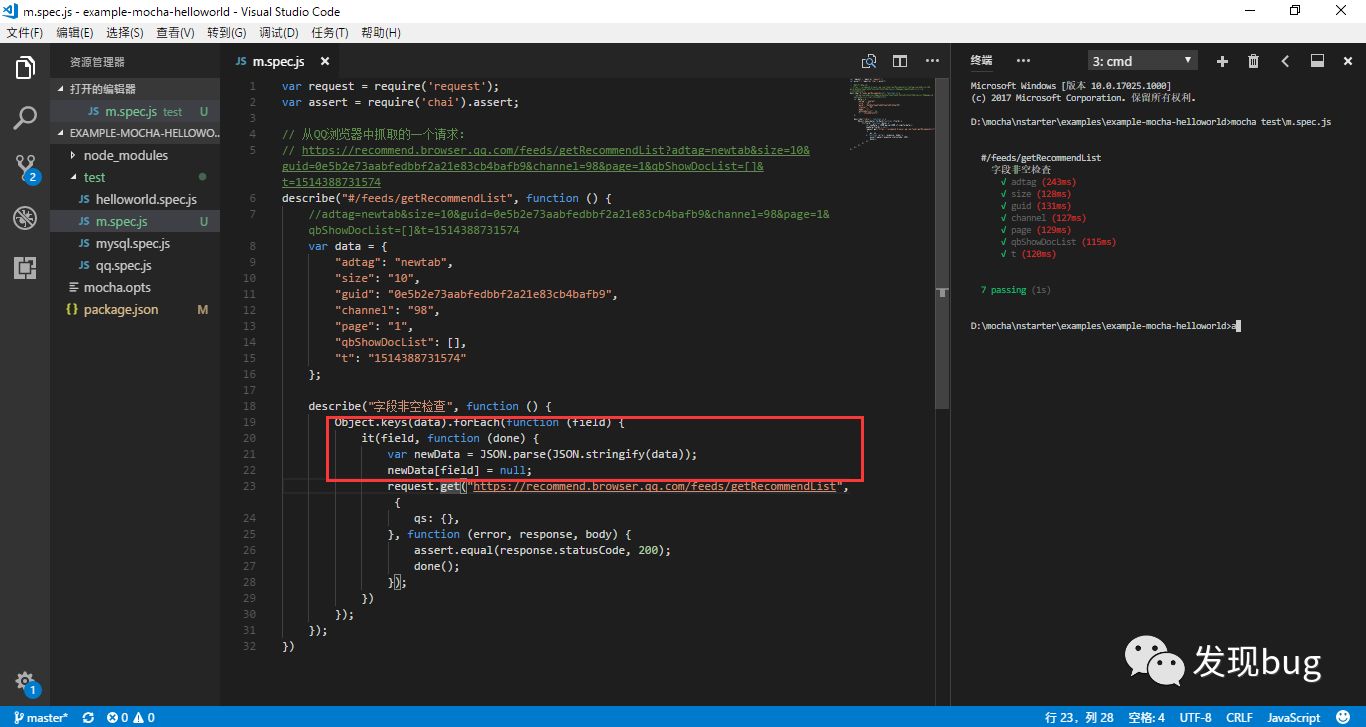Open the Extensions view in activity bar
This screenshot has width=1366, height=727.
pyautogui.click(x=25, y=267)
